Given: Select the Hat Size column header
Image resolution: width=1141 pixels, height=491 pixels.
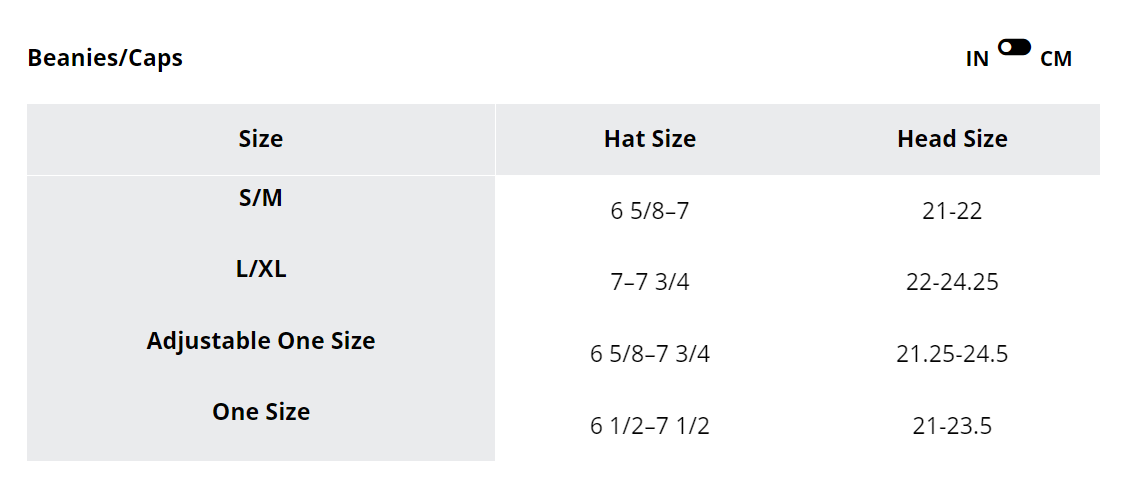Looking at the screenshot, I should pos(650,139).
